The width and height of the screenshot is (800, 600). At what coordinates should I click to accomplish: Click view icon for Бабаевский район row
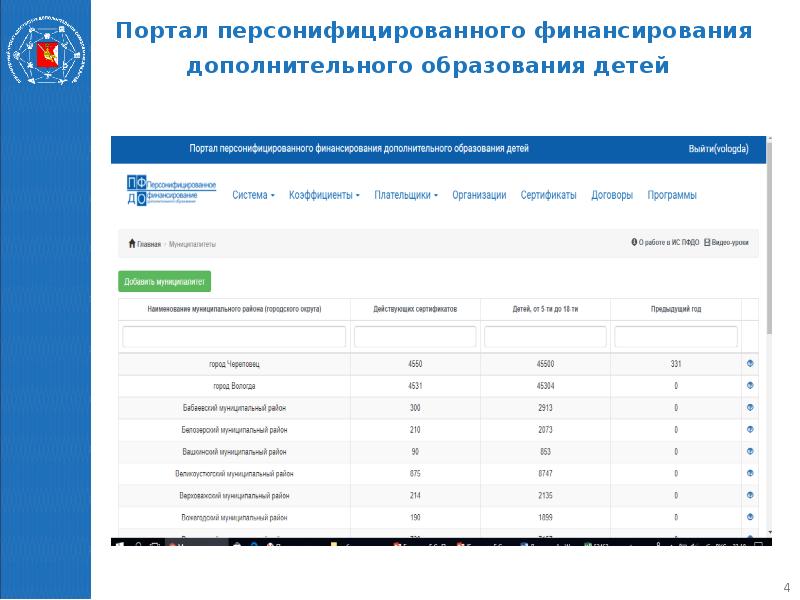(x=750, y=408)
